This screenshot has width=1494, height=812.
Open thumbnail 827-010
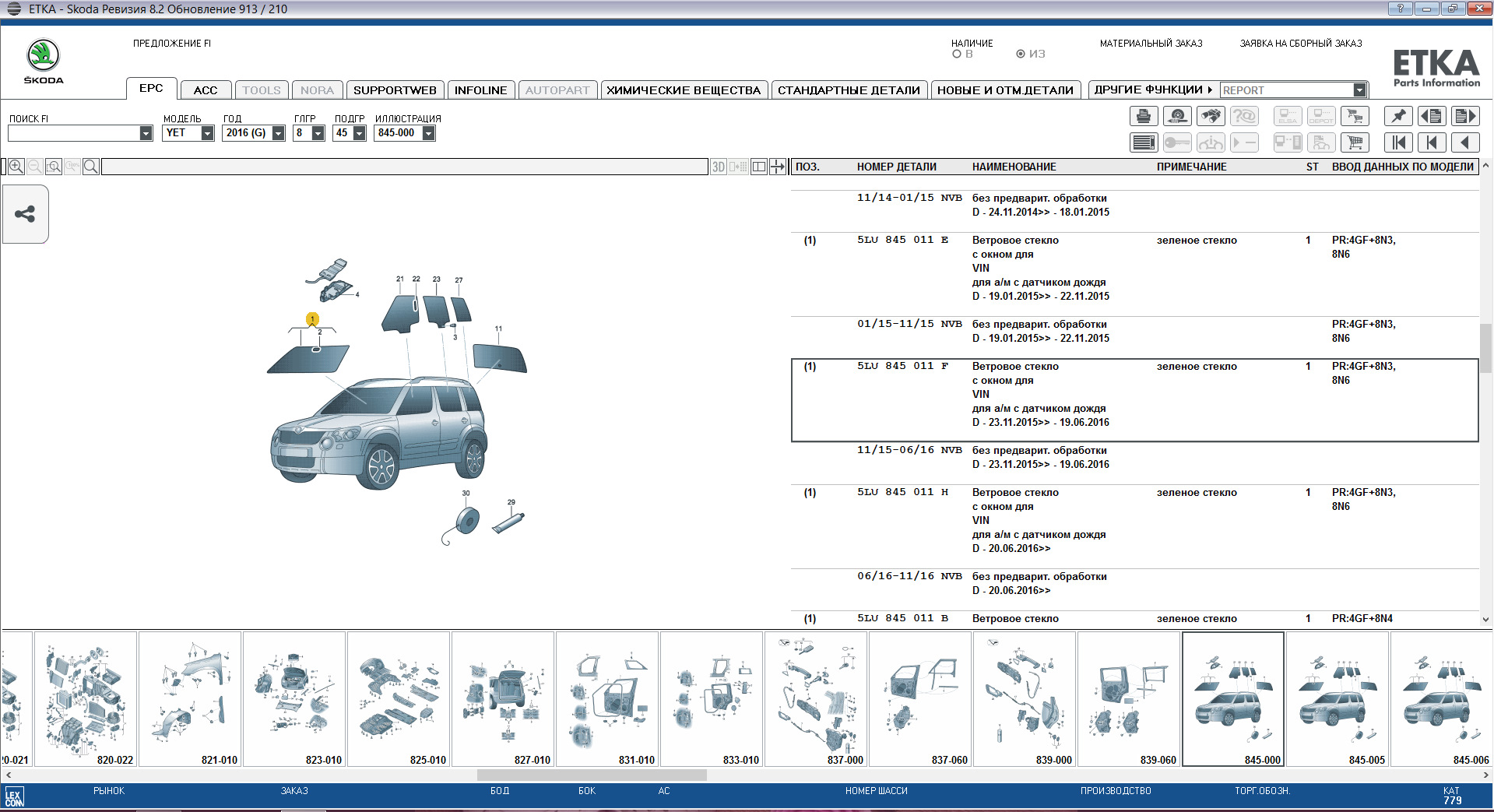[503, 699]
